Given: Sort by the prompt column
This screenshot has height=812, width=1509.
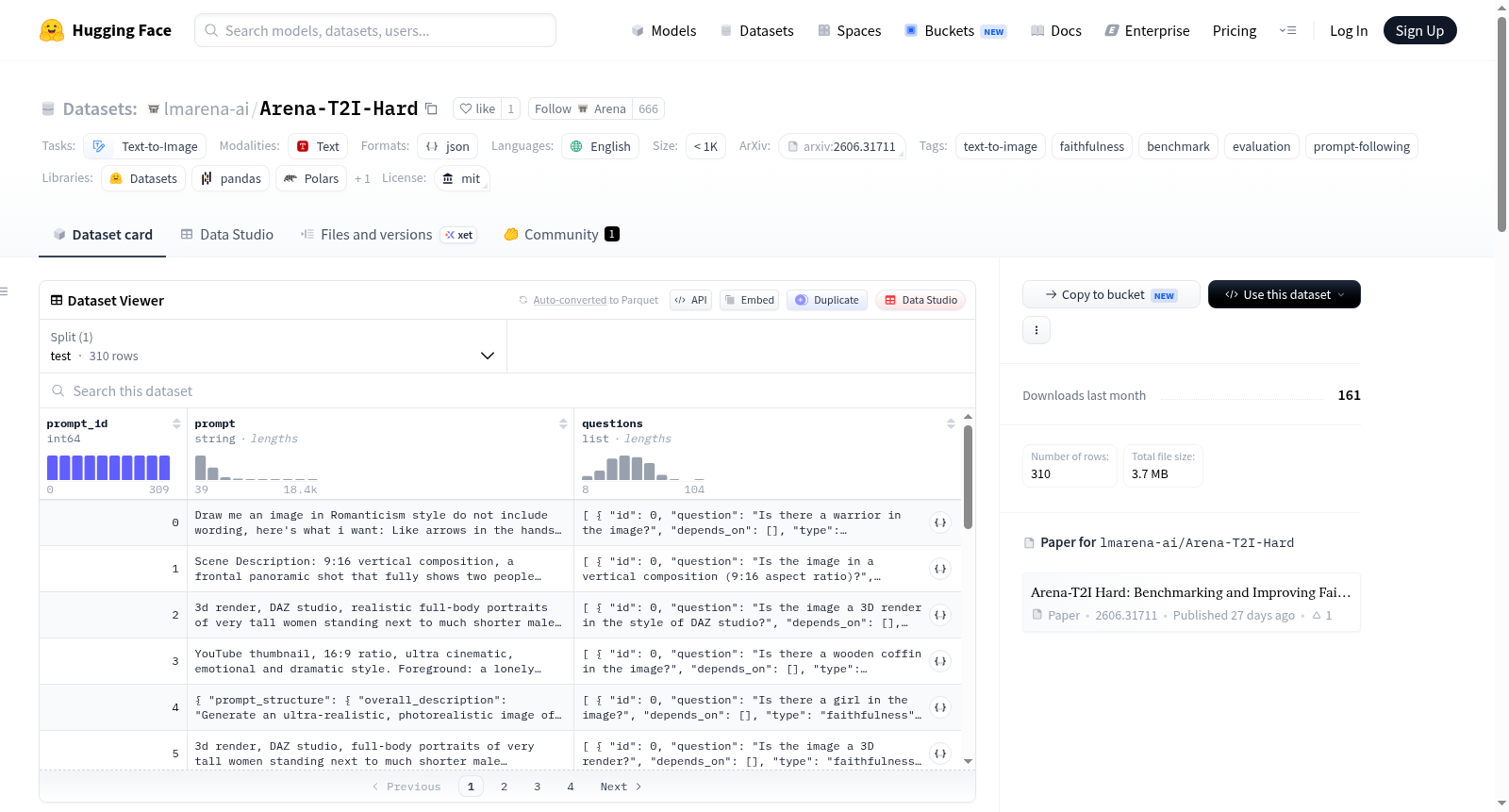Looking at the screenshot, I should [563, 423].
